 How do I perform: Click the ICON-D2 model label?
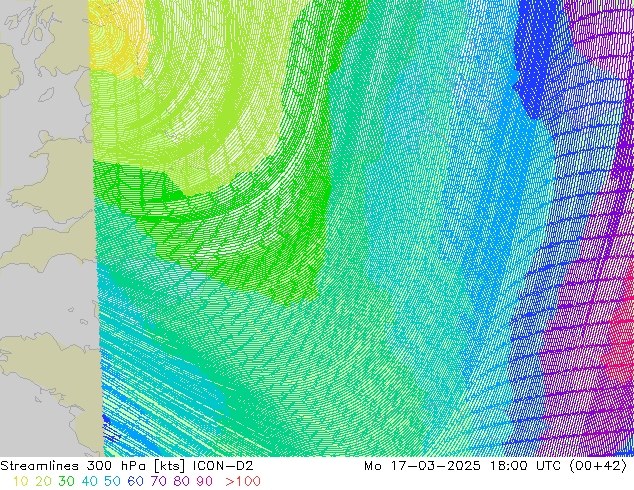coord(223,466)
